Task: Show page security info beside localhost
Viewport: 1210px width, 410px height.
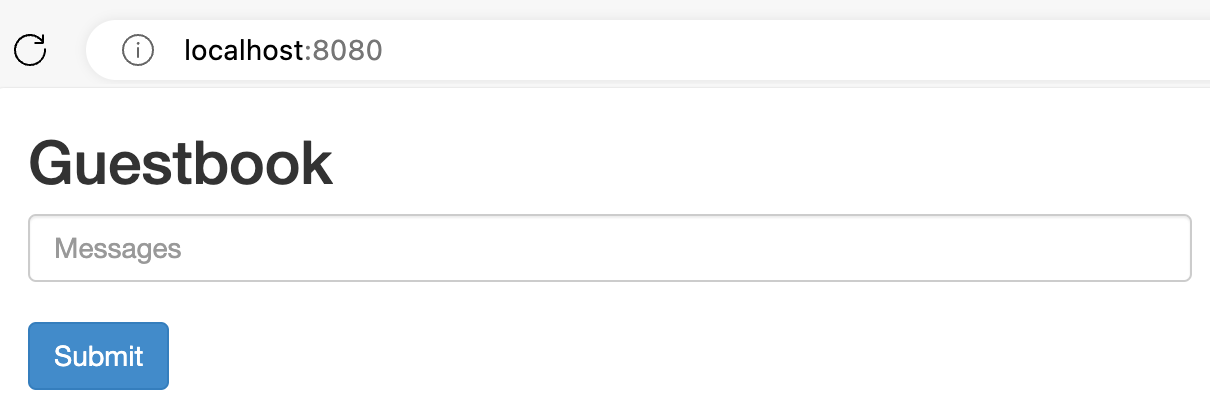Action: pyautogui.click(x=137, y=49)
